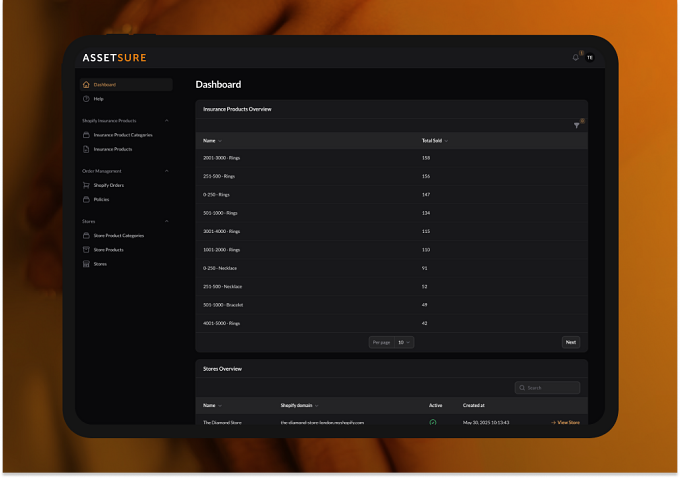This screenshot has height=478, width=680.
Task: Open the Dashboard home icon in sidebar
Action: [86, 85]
